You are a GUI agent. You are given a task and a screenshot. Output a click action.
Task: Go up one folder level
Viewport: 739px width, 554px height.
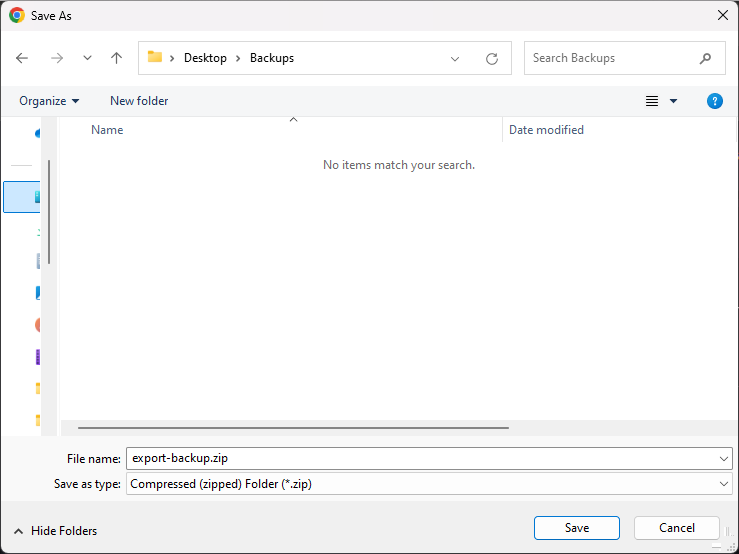tap(116, 58)
